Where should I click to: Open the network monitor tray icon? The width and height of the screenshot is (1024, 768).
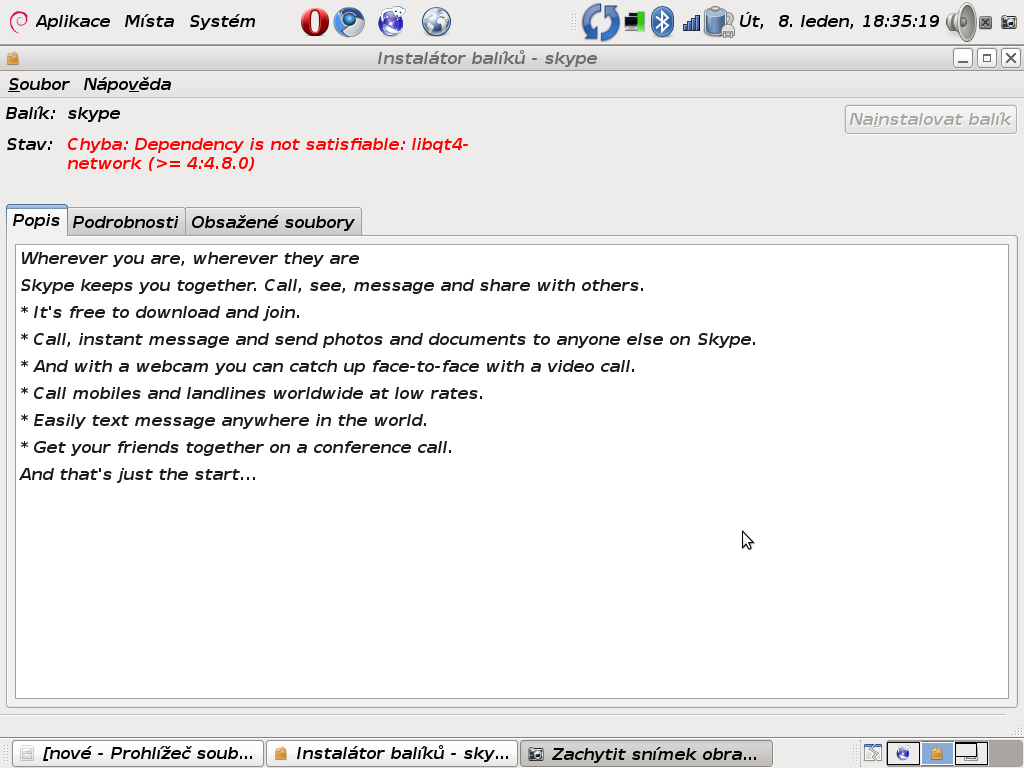[x=634, y=22]
